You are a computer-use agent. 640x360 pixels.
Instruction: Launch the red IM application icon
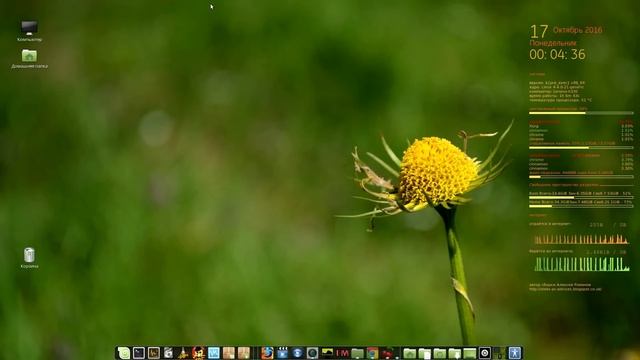(342, 353)
